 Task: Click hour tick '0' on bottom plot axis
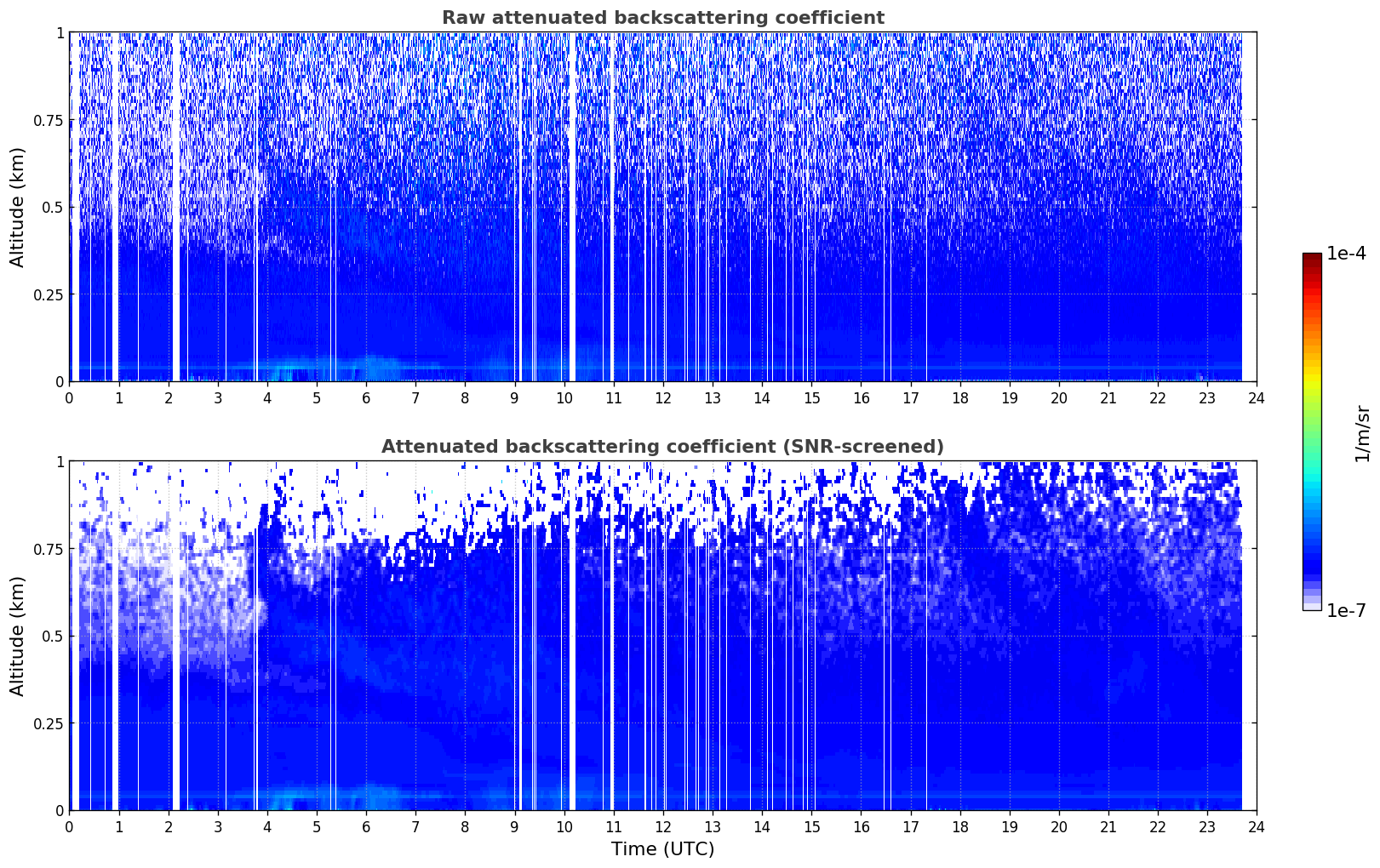(69, 826)
